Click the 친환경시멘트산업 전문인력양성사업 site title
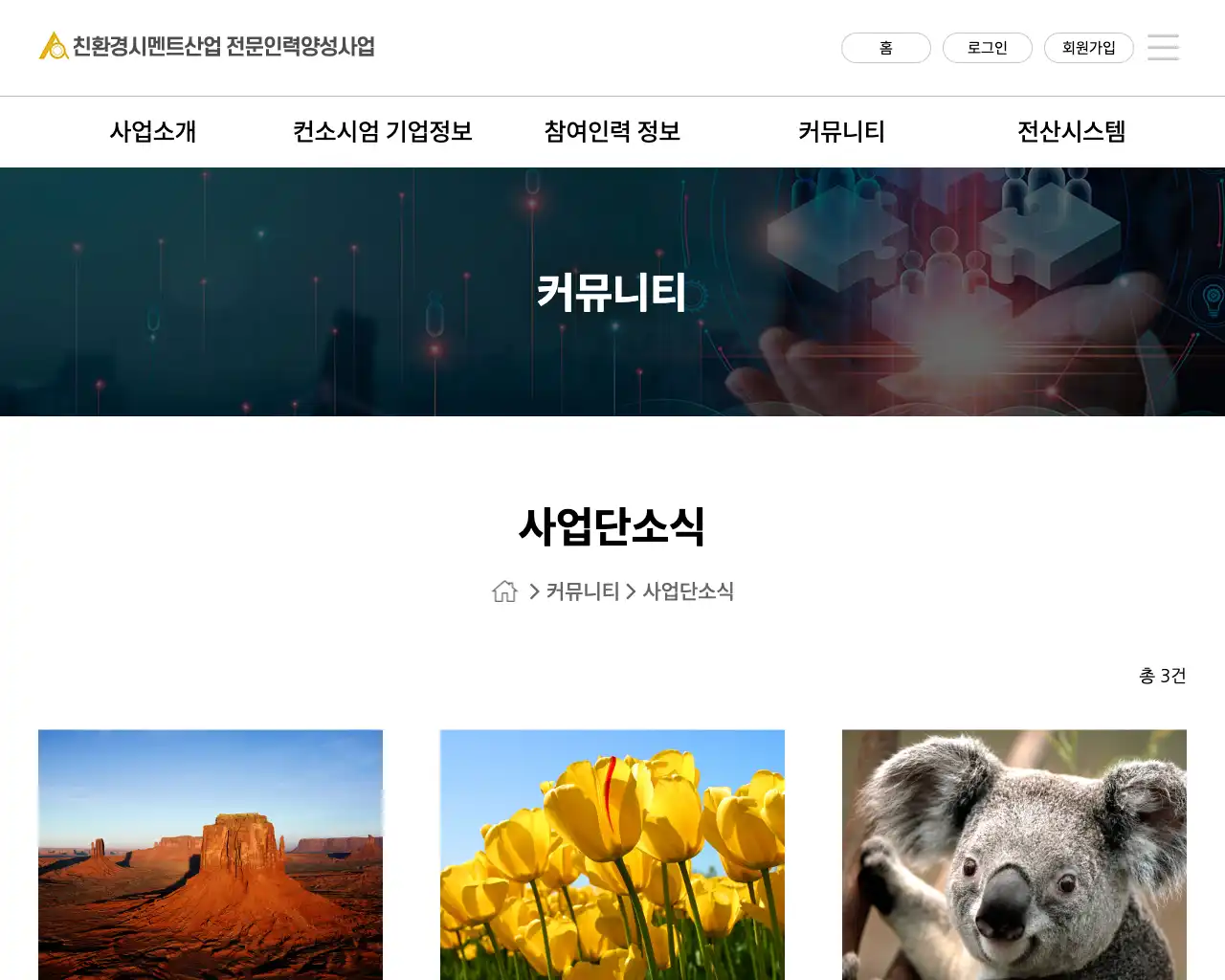The height and width of the screenshot is (980, 1225). click(x=224, y=47)
